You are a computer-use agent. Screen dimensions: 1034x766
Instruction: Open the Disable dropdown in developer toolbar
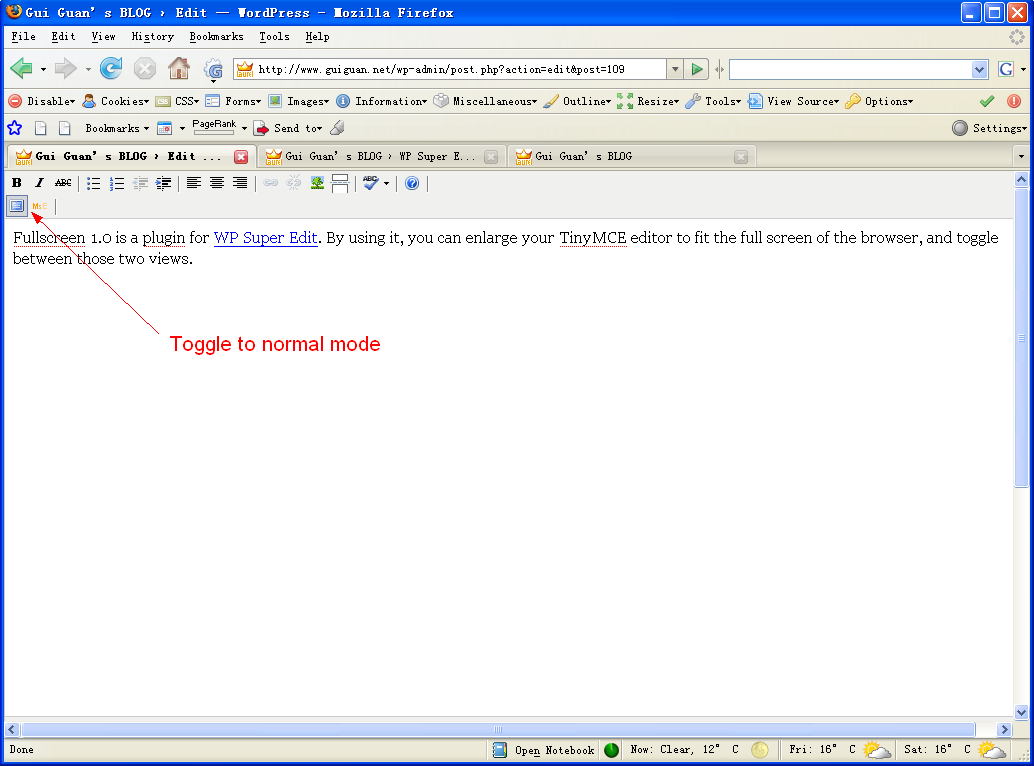[x=42, y=102]
